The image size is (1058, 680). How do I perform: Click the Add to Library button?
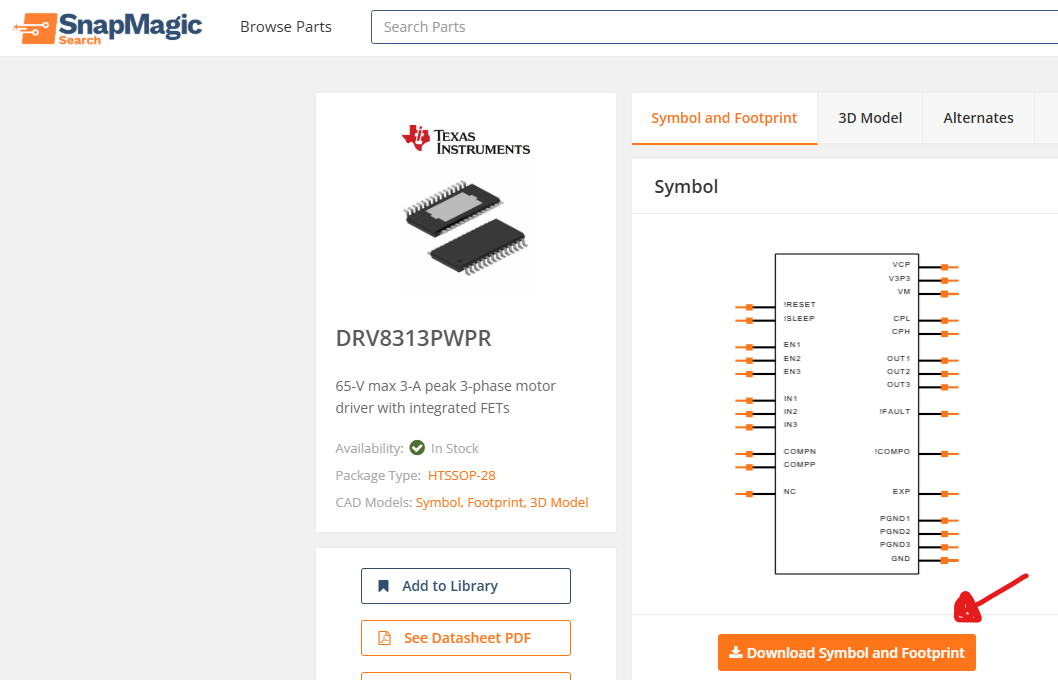coord(466,586)
